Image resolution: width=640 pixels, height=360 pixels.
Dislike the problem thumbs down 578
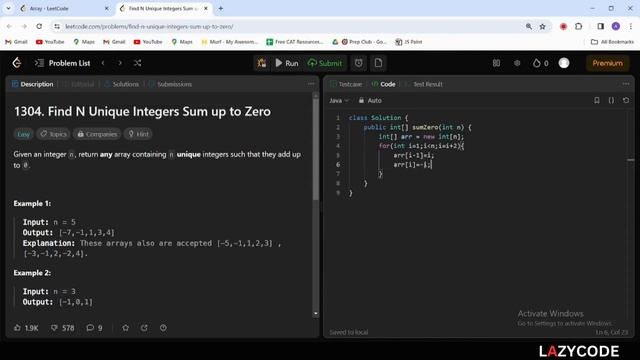click(x=62, y=328)
